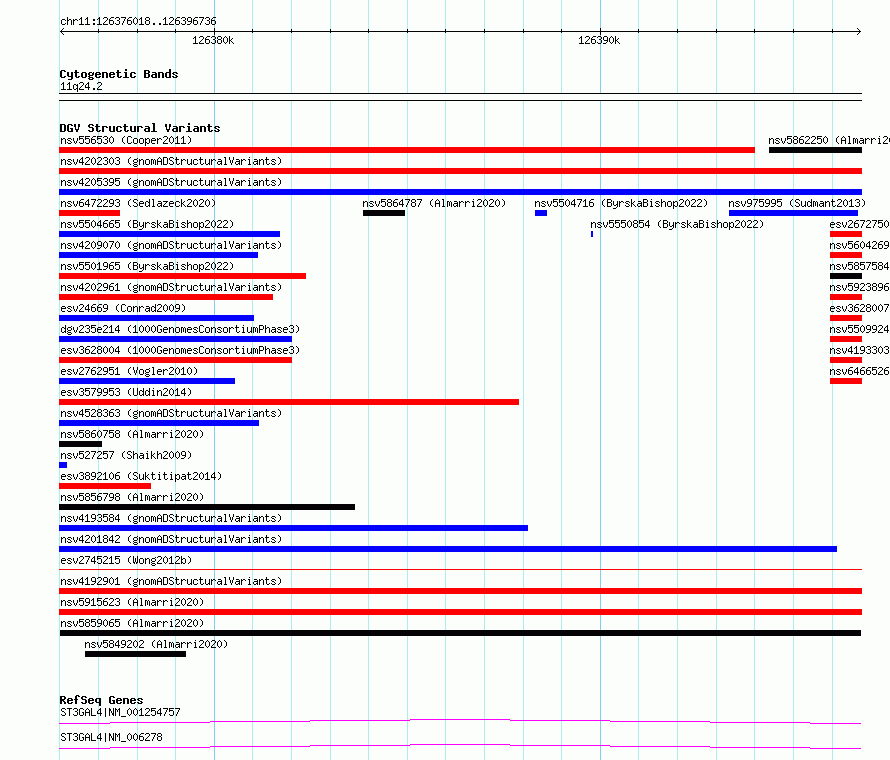Open esv2762951 (Vogler2010) variant

point(129,371)
